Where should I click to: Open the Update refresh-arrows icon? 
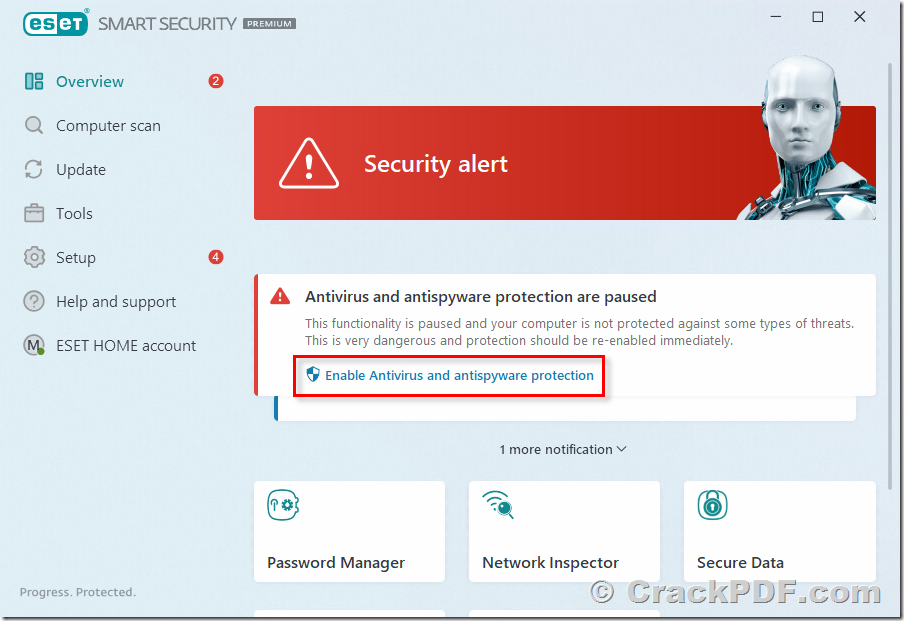34,169
